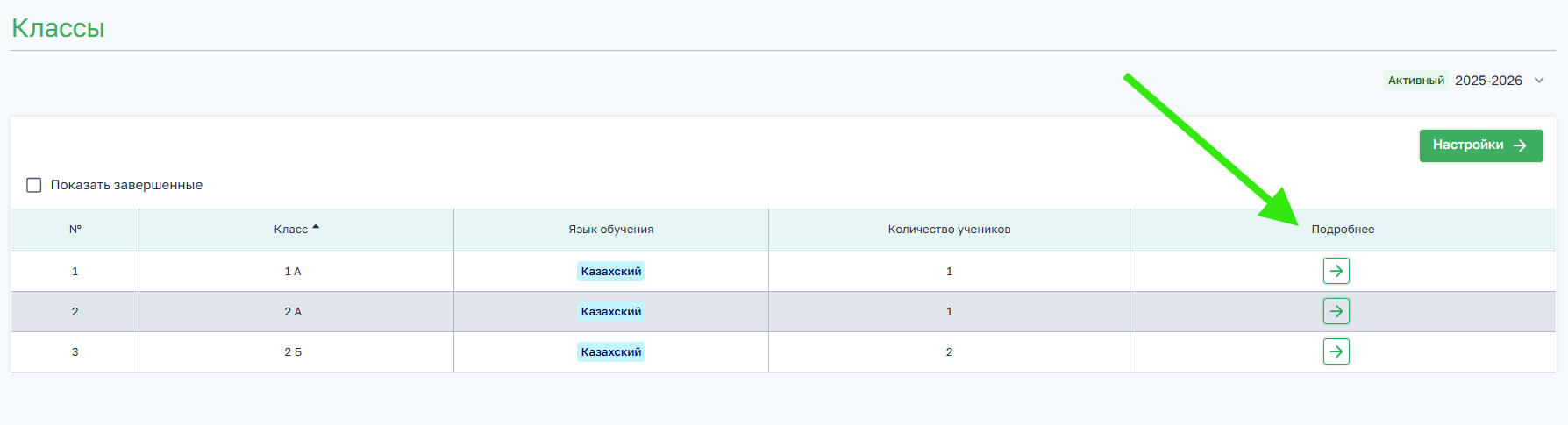Sort by Класс column header
Viewport: 1568px width, 425px height.
[290, 230]
